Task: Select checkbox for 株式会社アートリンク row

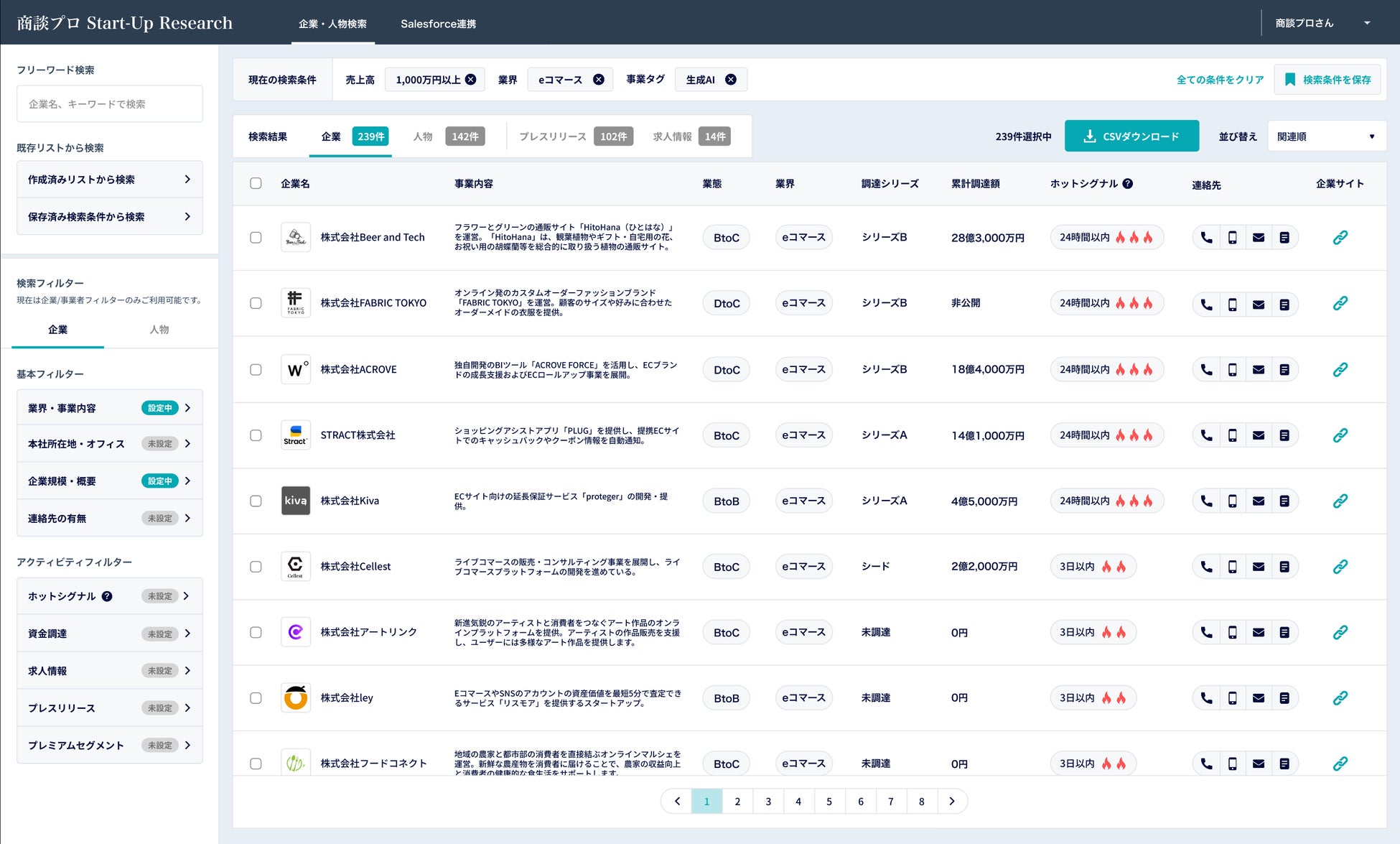Action: 256,633
